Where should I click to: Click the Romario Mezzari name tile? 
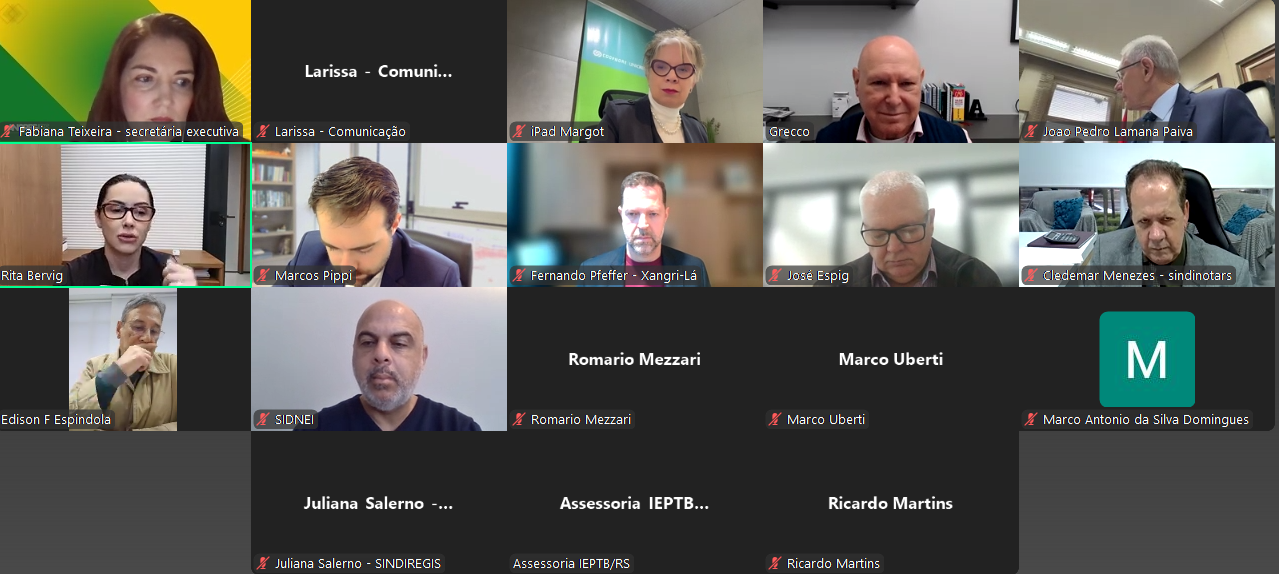(635, 359)
